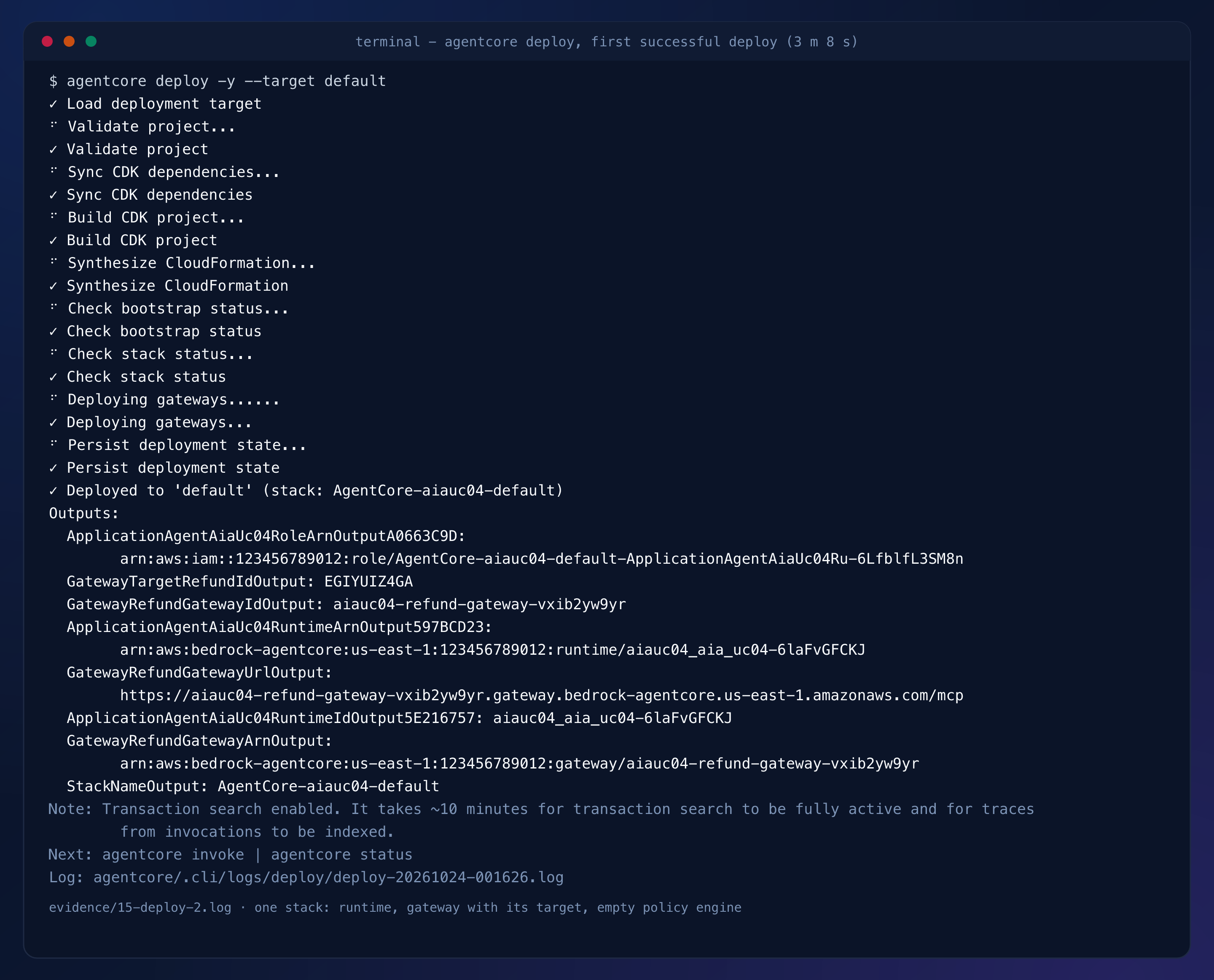Click the checkmark beside 'Check stack status'
The width and height of the screenshot is (1214, 980).
click(53, 377)
